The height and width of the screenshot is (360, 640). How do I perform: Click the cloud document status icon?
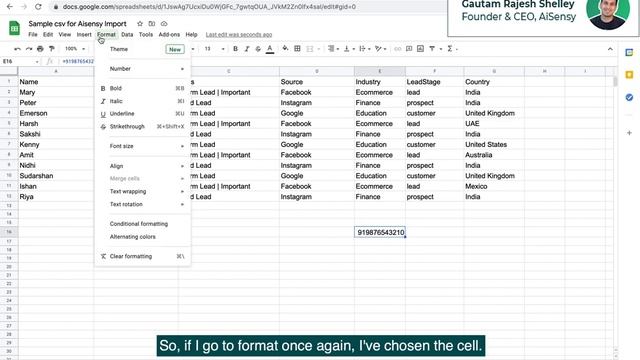(164, 24)
